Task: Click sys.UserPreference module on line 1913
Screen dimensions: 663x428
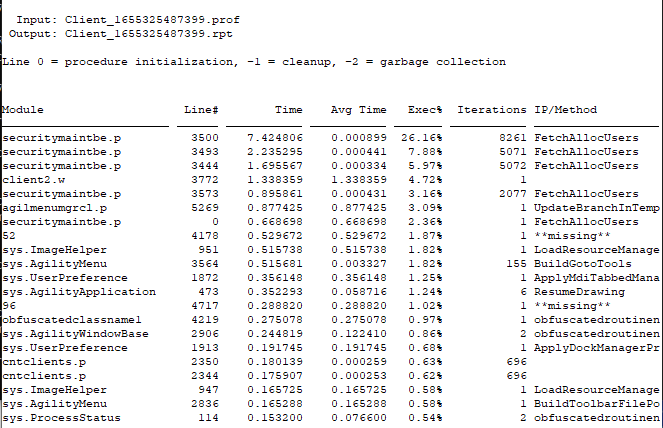Action: click(65, 348)
